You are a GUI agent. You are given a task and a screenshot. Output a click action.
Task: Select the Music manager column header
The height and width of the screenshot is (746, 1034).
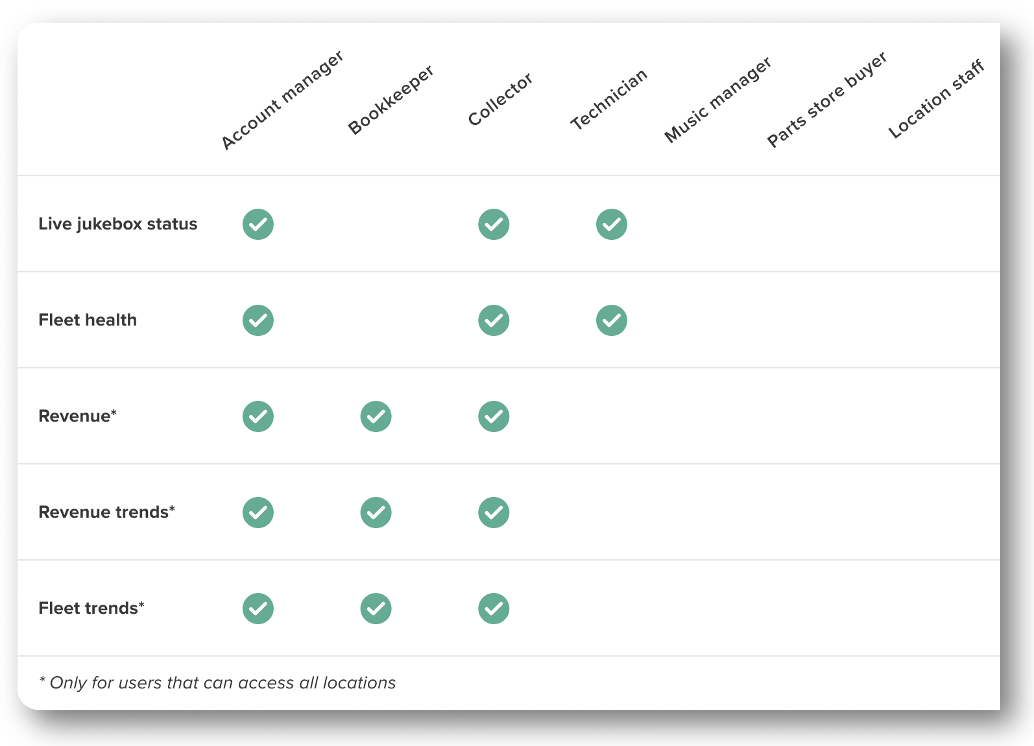pos(718,101)
